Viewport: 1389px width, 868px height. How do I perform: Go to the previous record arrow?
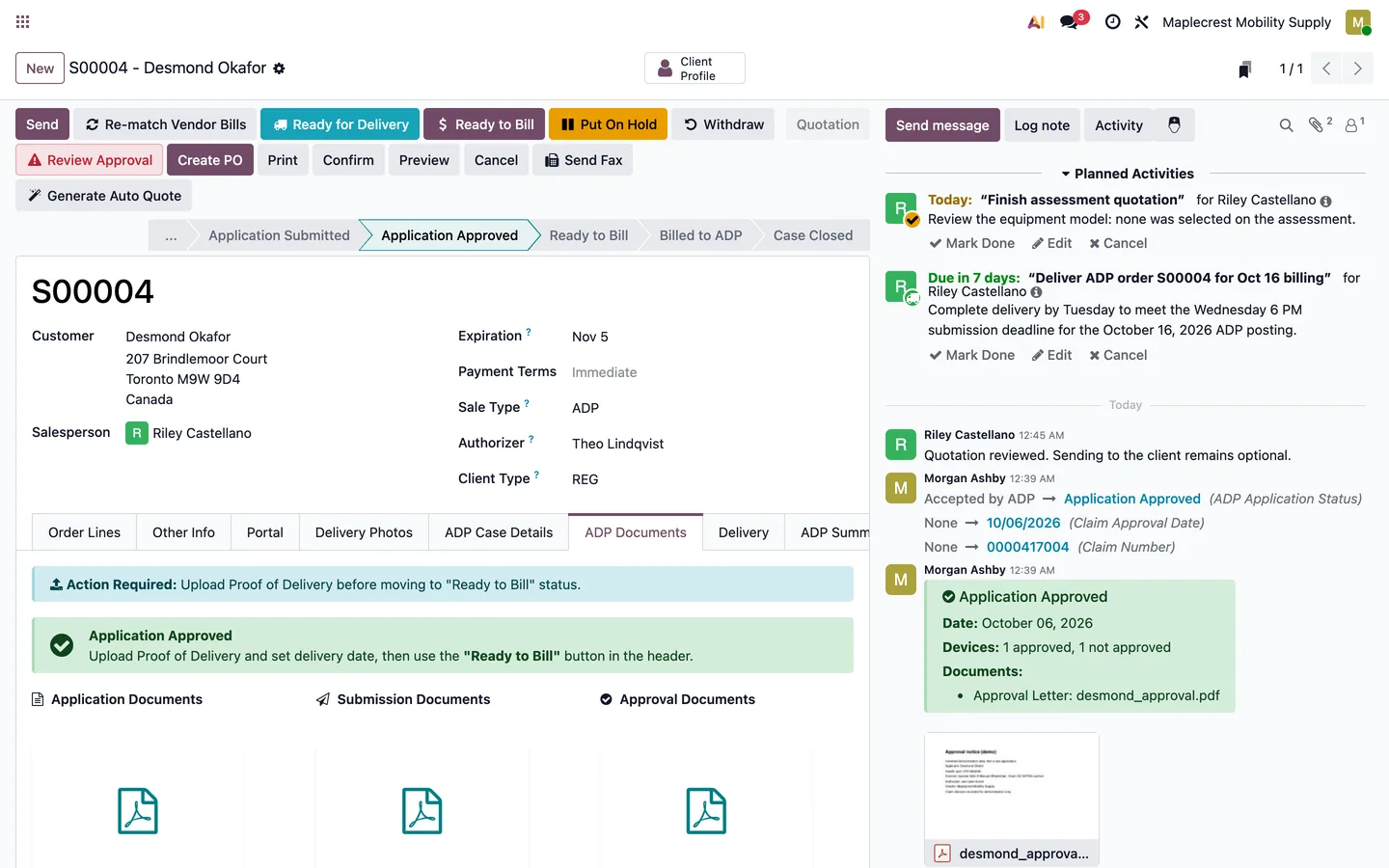point(1326,68)
